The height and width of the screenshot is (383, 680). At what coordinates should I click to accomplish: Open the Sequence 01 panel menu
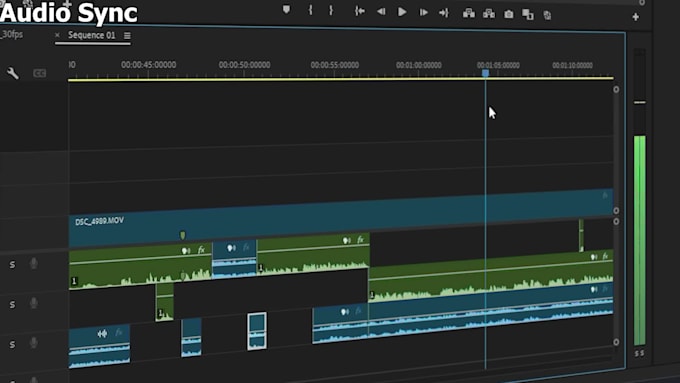[127, 36]
